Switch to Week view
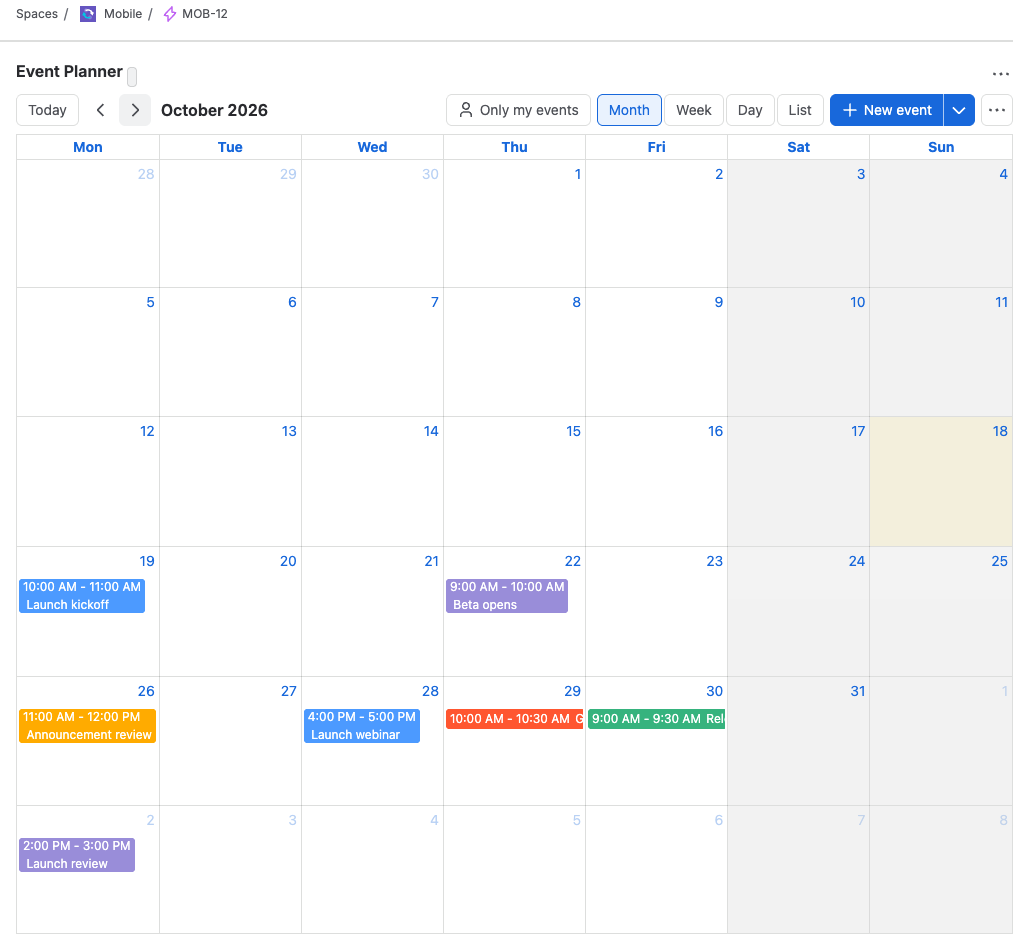This screenshot has width=1025, height=940. pyautogui.click(x=694, y=110)
